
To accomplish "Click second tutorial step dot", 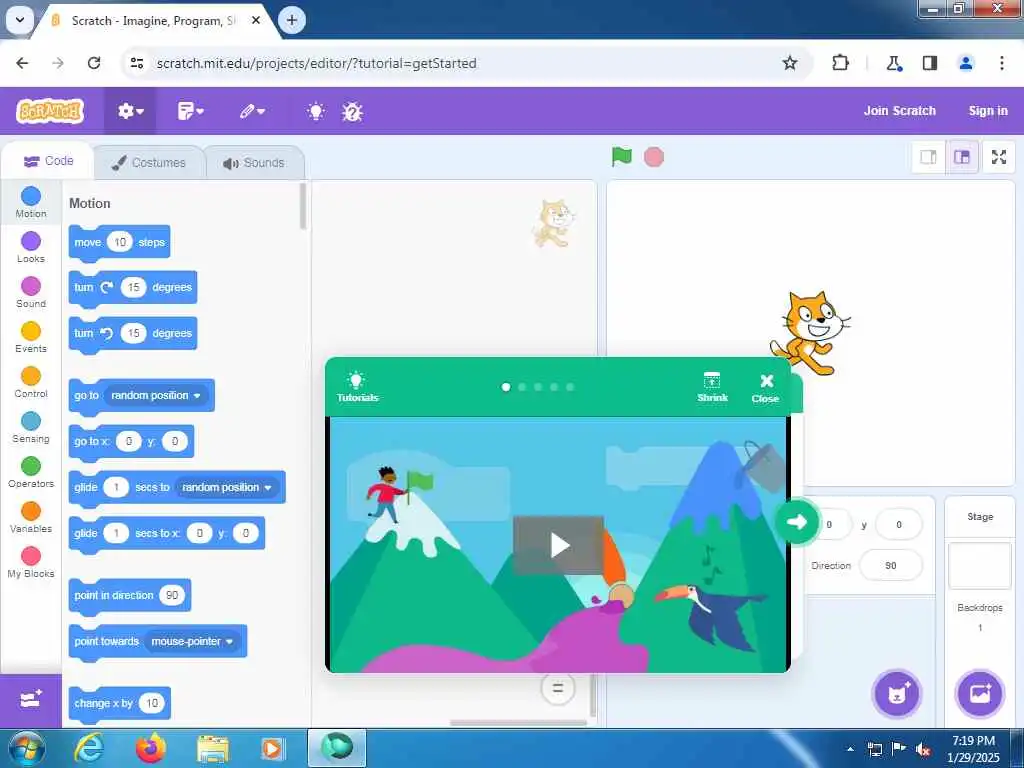I will click(x=522, y=387).
